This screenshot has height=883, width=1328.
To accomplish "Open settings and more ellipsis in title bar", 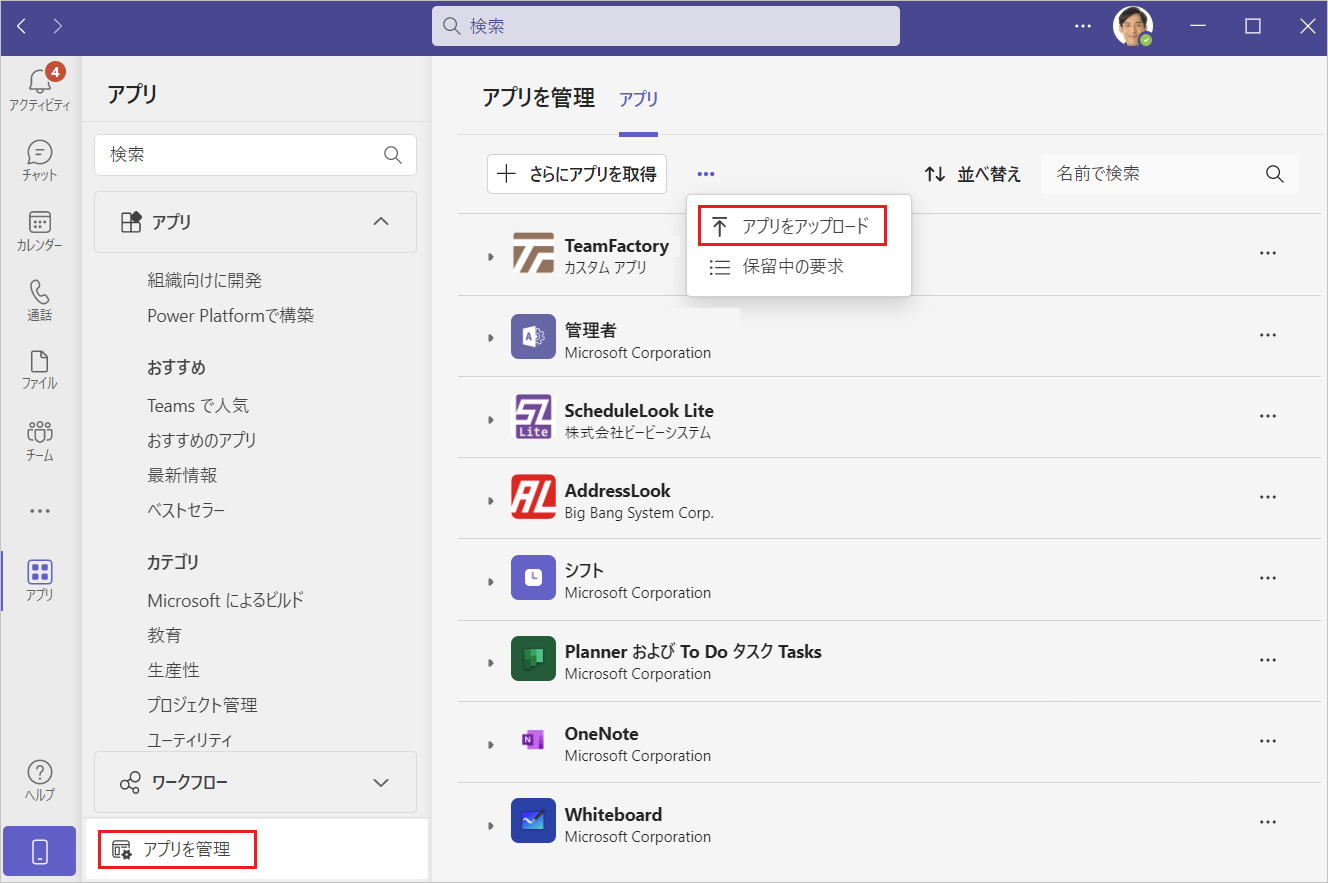I will coord(1083,26).
